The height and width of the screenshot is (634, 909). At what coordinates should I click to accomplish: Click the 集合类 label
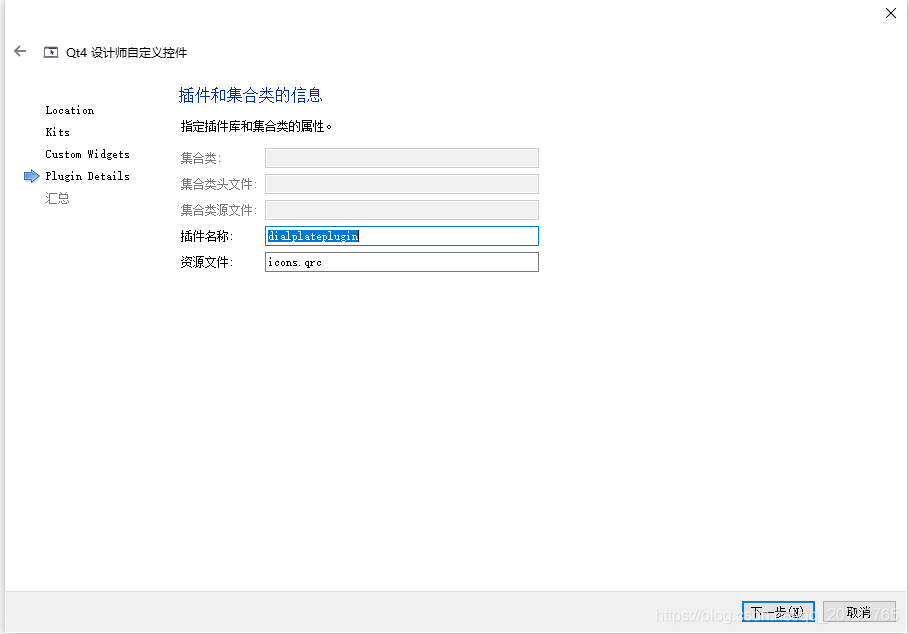coord(201,158)
